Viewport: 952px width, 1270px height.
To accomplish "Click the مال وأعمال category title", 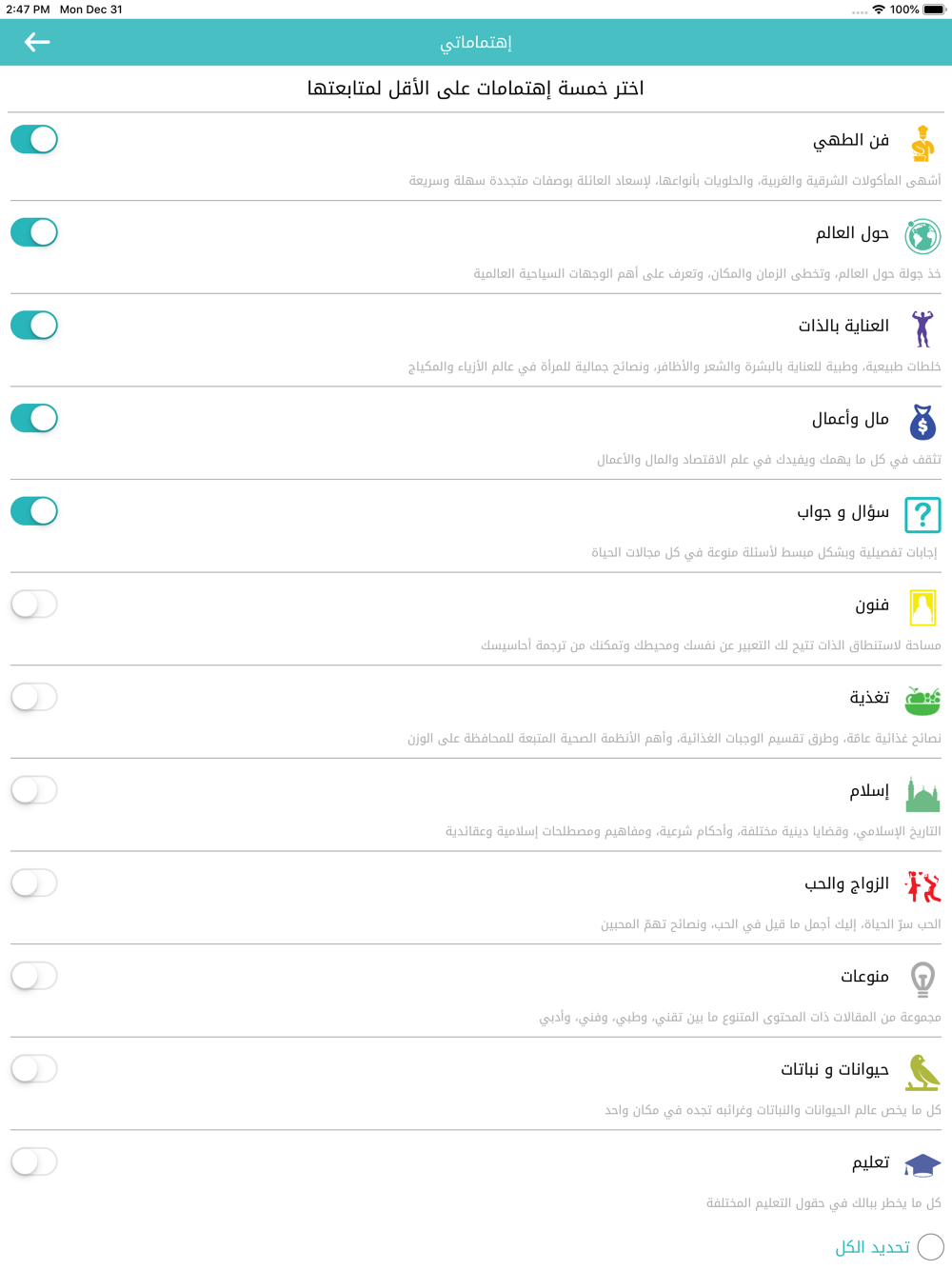I will [x=850, y=419].
